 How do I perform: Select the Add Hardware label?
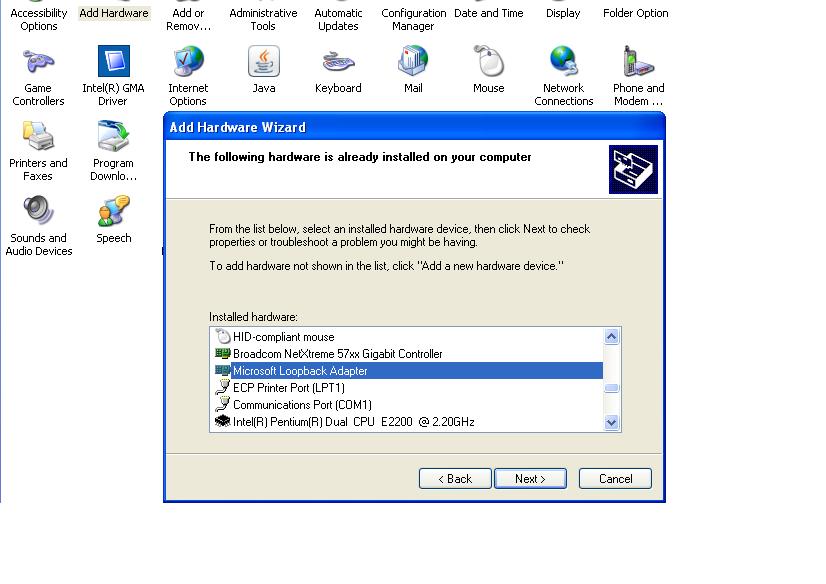click(x=114, y=13)
